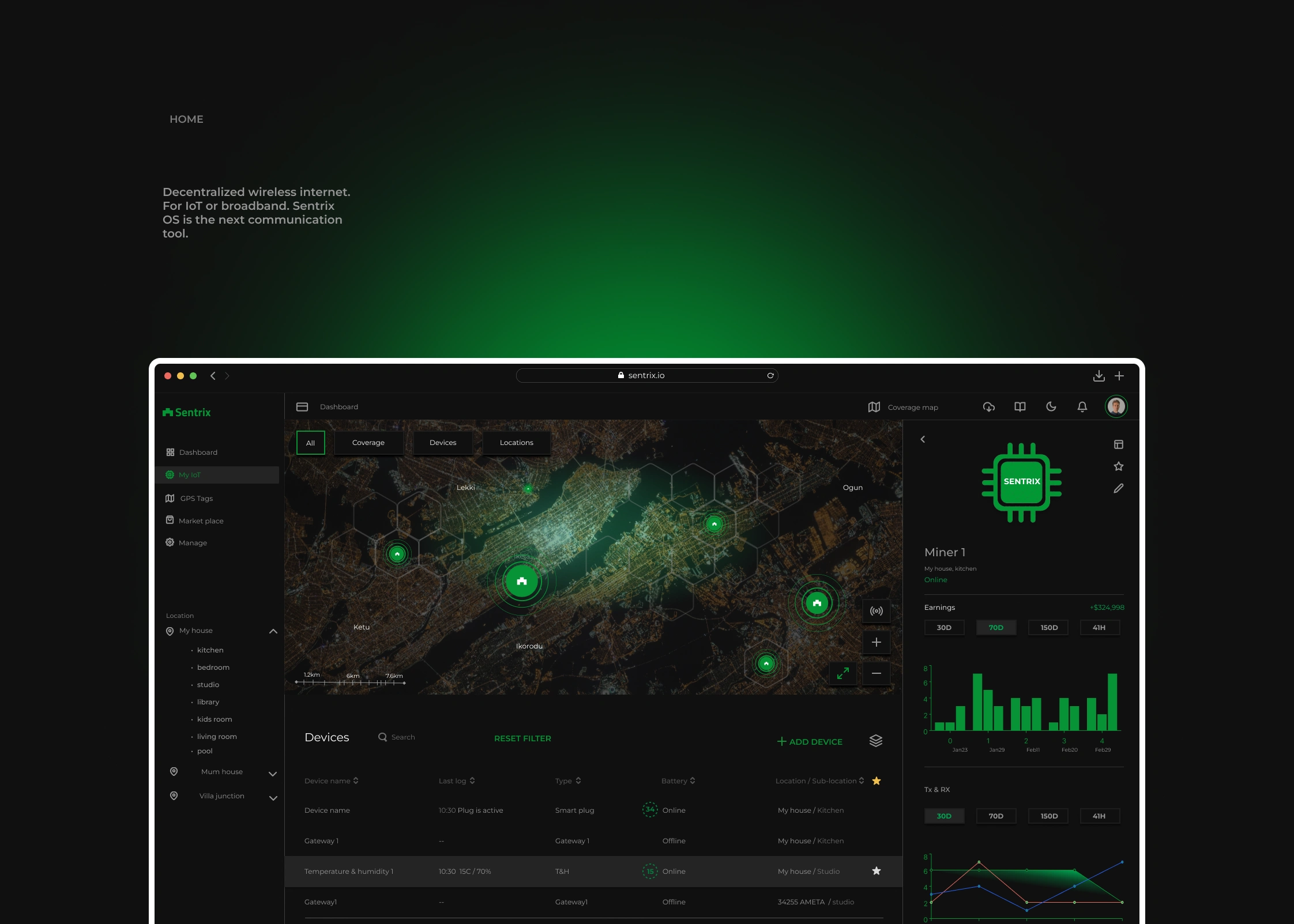This screenshot has height=924, width=1294.
Task: Open the cloud download icon
Action: click(989, 407)
